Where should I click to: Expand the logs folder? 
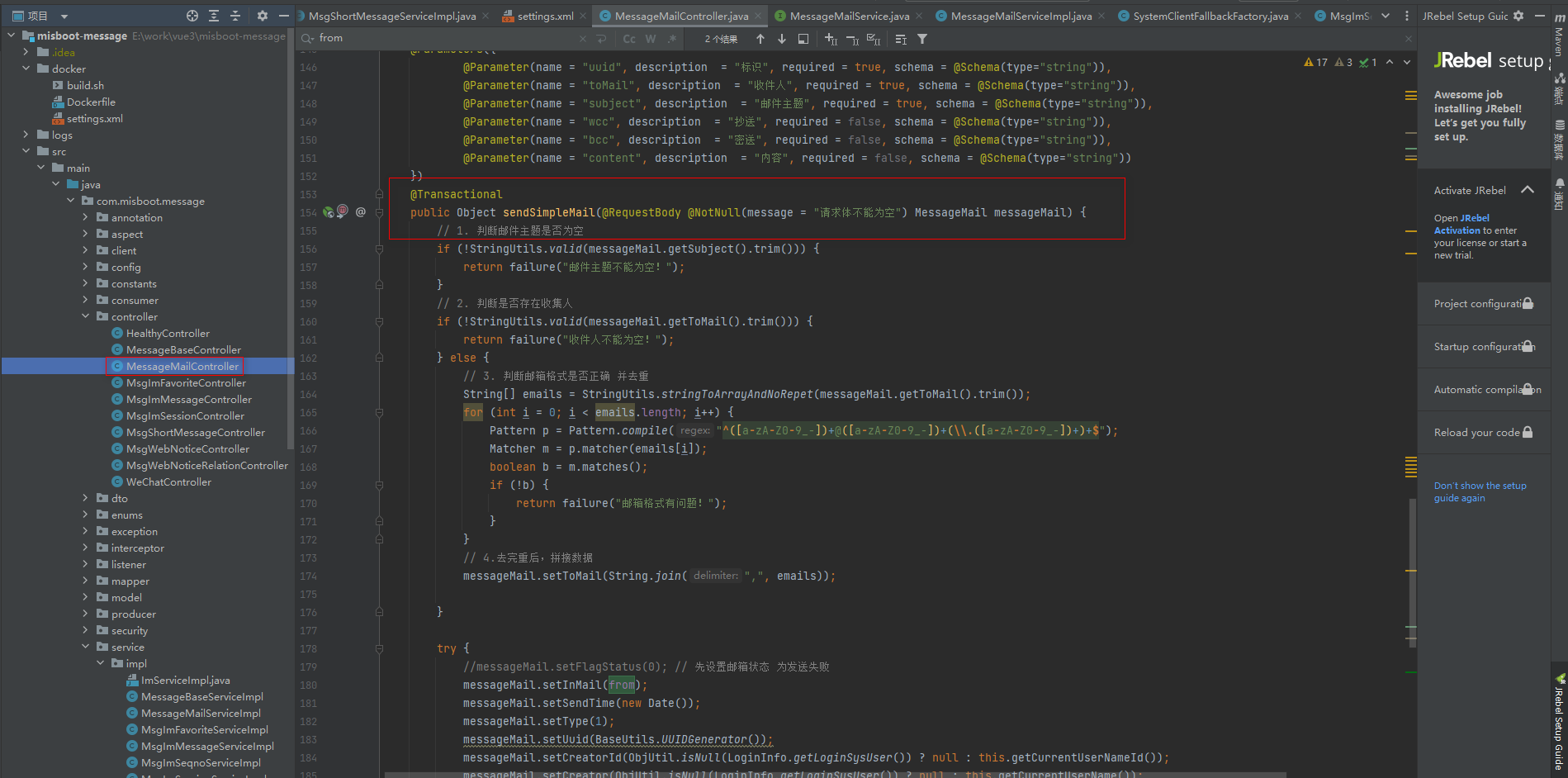[26, 135]
